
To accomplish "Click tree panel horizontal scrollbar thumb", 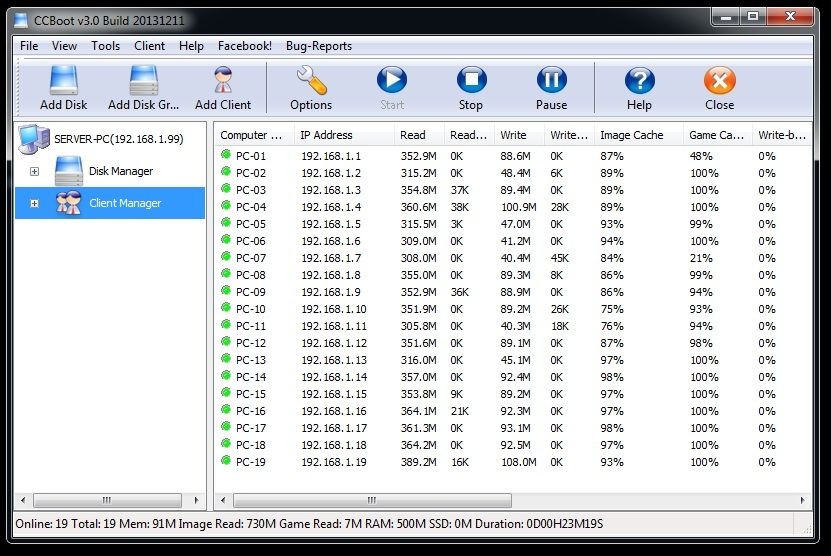I will click(x=107, y=500).
